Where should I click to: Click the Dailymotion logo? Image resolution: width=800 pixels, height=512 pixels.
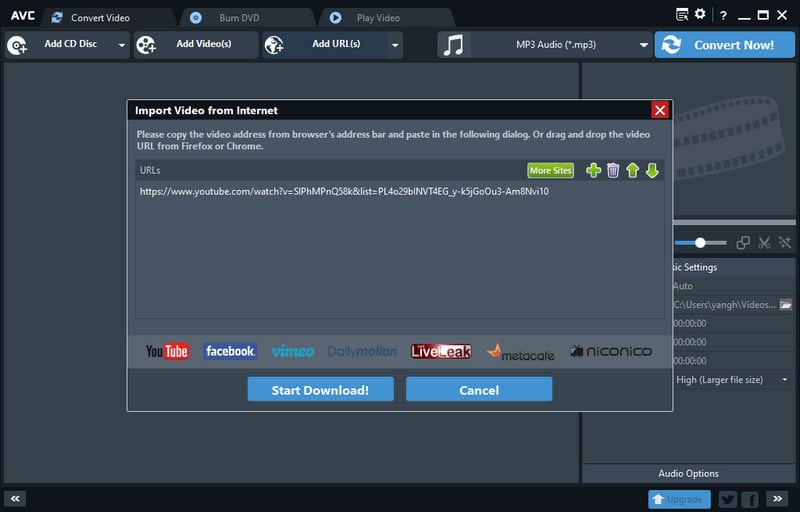tap(362, 351)
